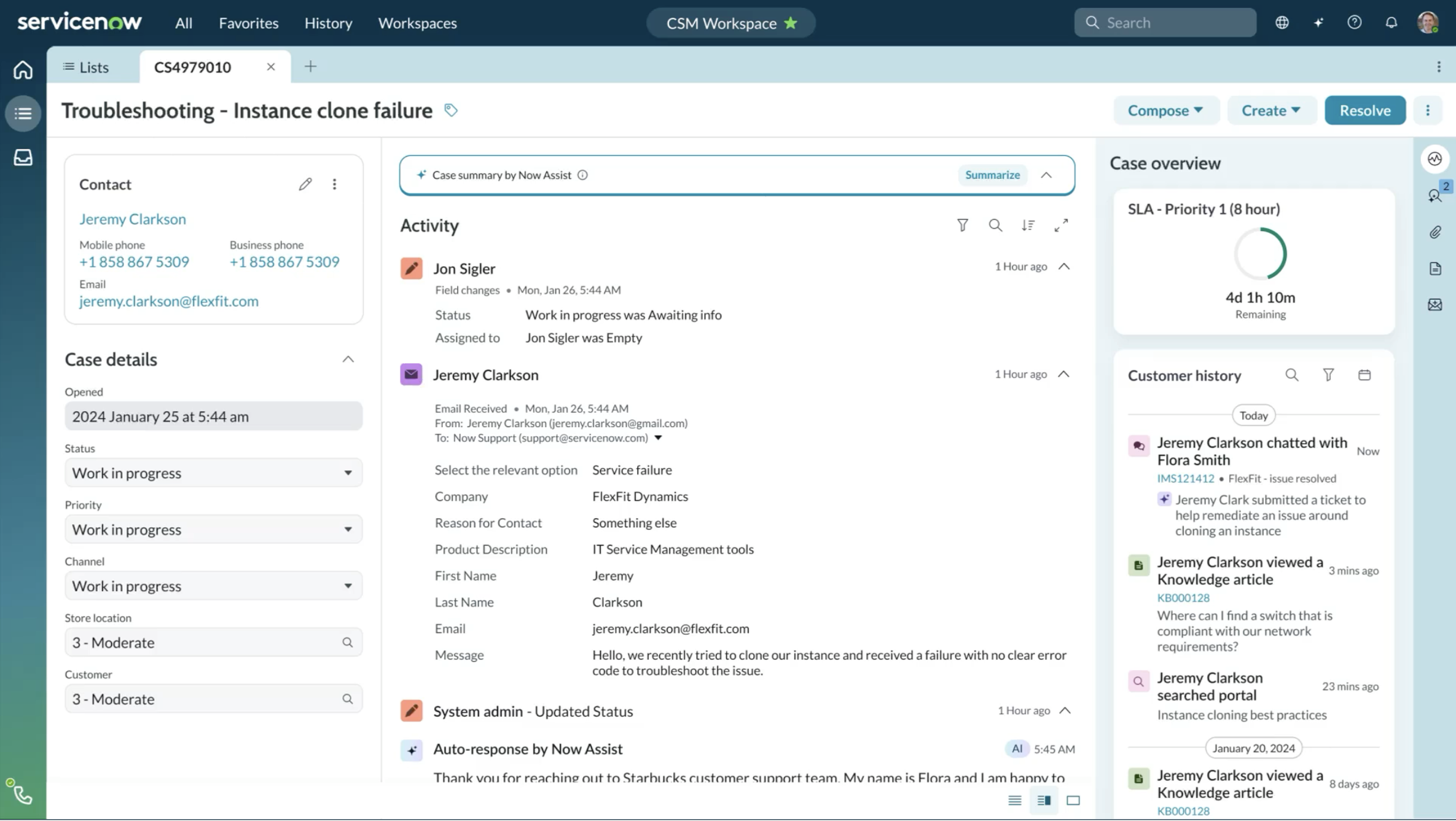Click the phone icon at bottom left
This screenshot has height=821, width=1456.
pyautogui.click(x=23, y=795)
